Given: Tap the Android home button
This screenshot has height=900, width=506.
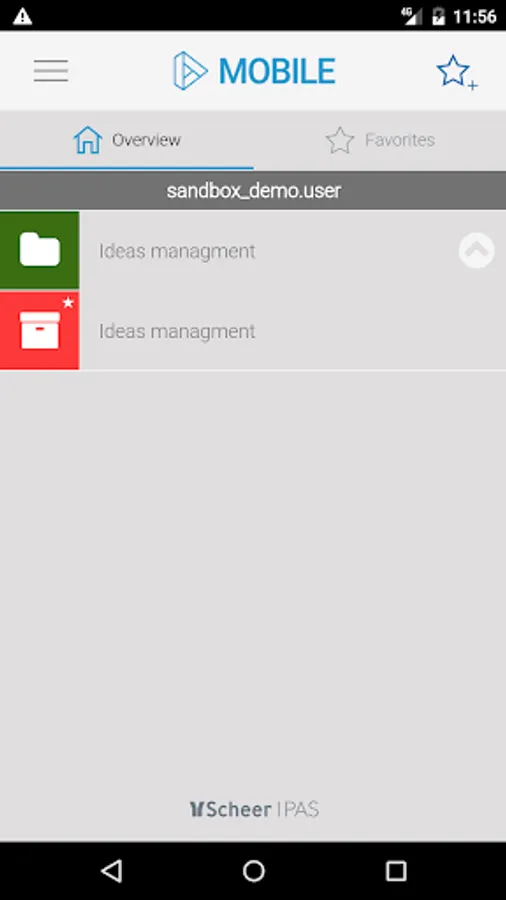Looking at the screenshot, I should (x=254, y=871).
